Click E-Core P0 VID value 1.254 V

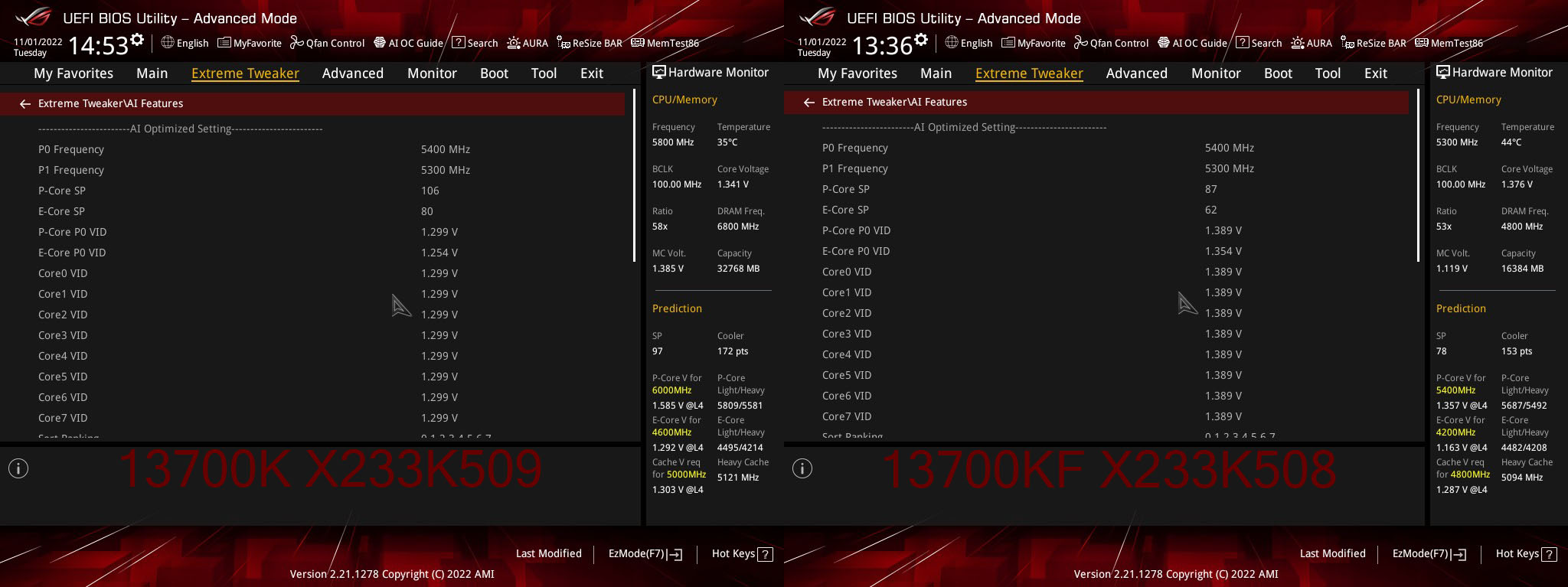[439, 253]
